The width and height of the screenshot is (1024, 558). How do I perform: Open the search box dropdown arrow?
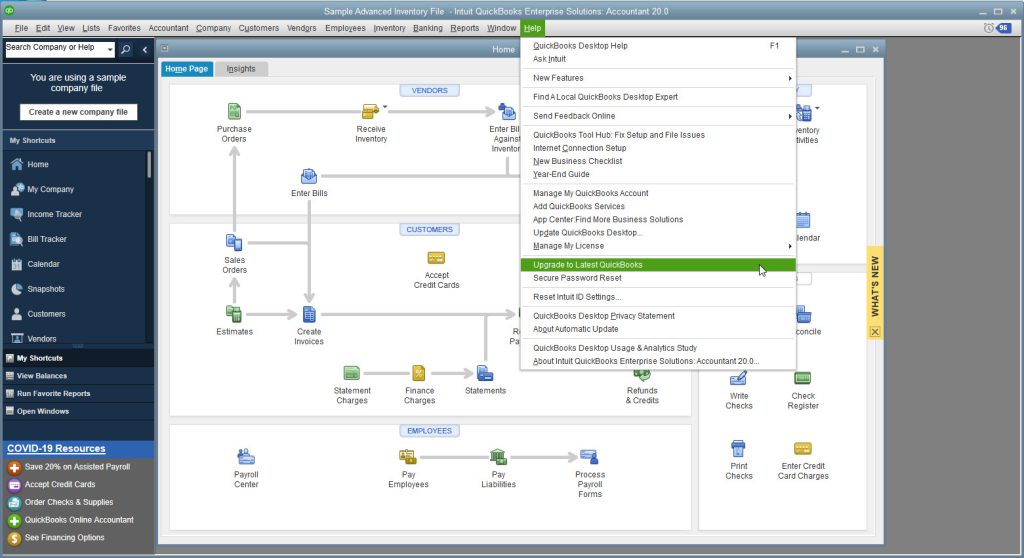tap(110, 49)
